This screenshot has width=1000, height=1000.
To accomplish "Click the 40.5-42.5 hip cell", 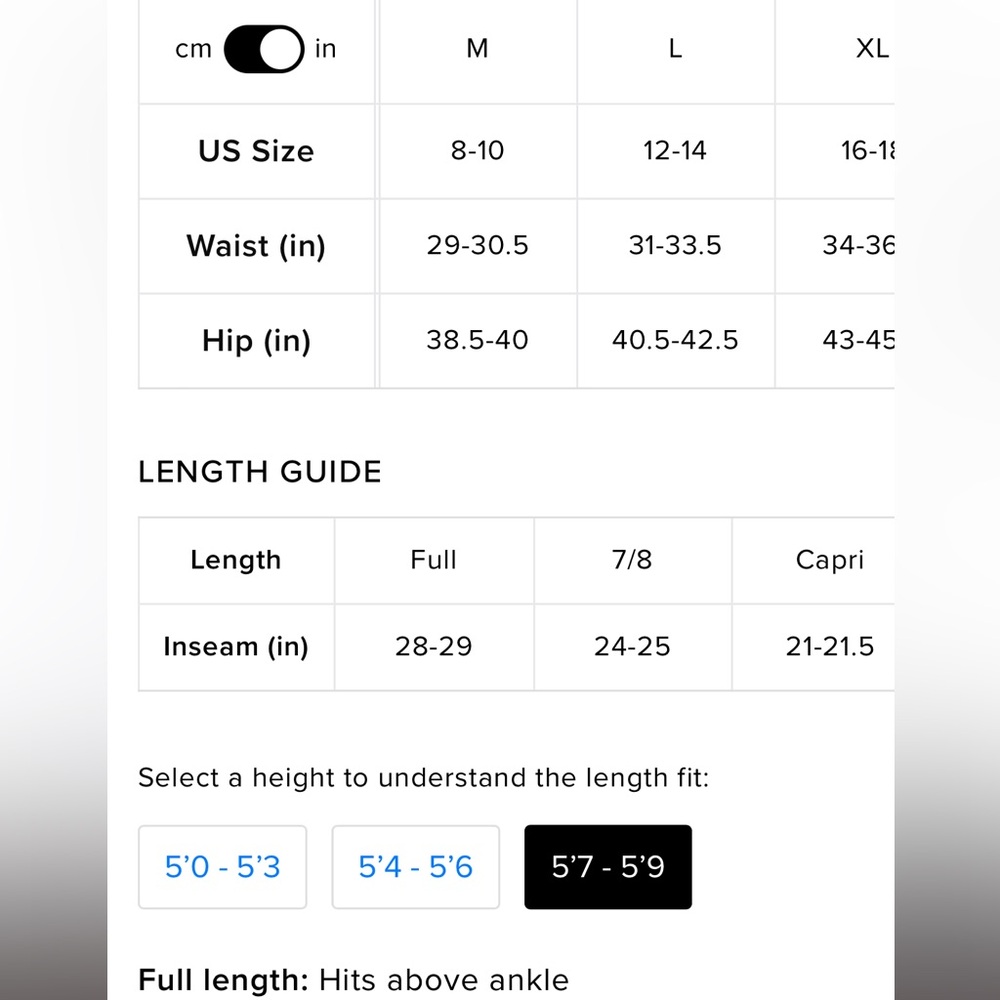I will pyautogui.click(x=675, y=341).
